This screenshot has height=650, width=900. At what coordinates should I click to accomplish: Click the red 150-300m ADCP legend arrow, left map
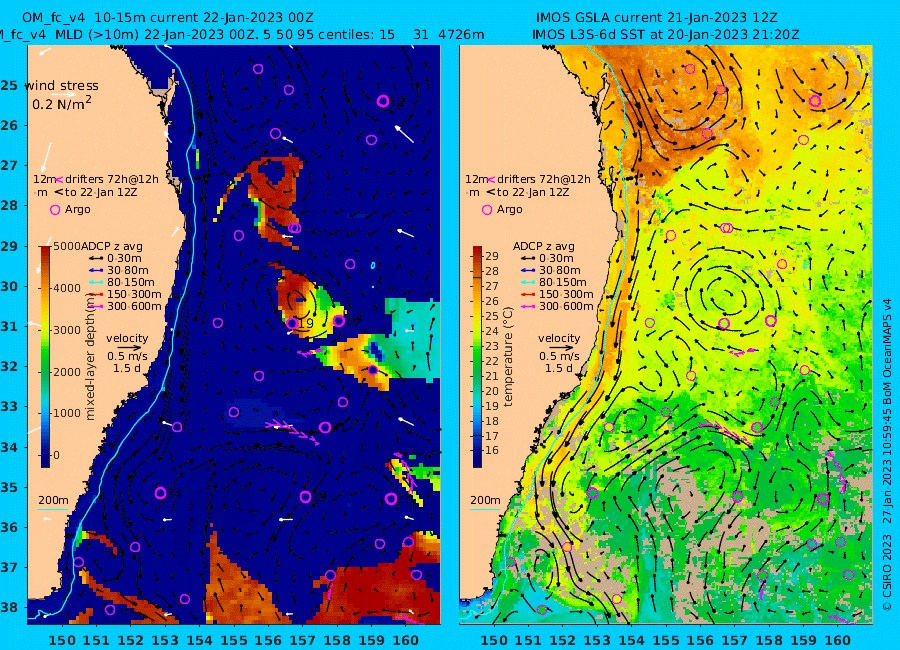point(95,295)
